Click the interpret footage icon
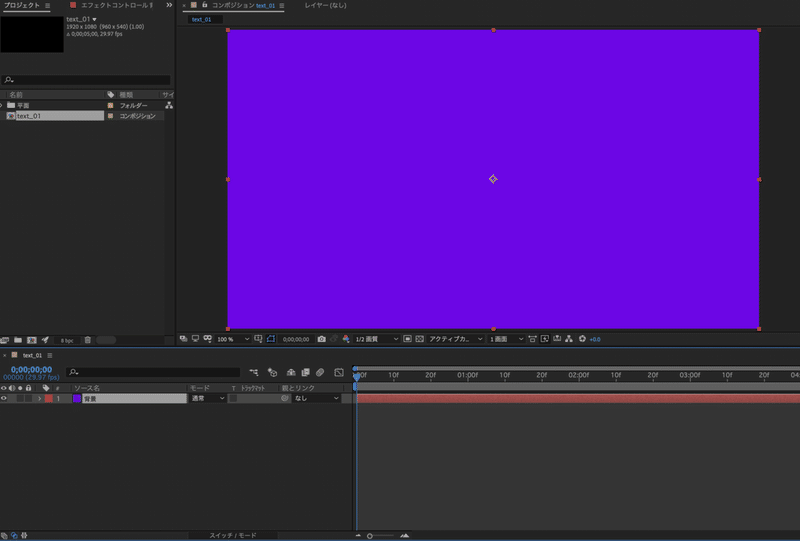800x541 pixels. (5, 340)
